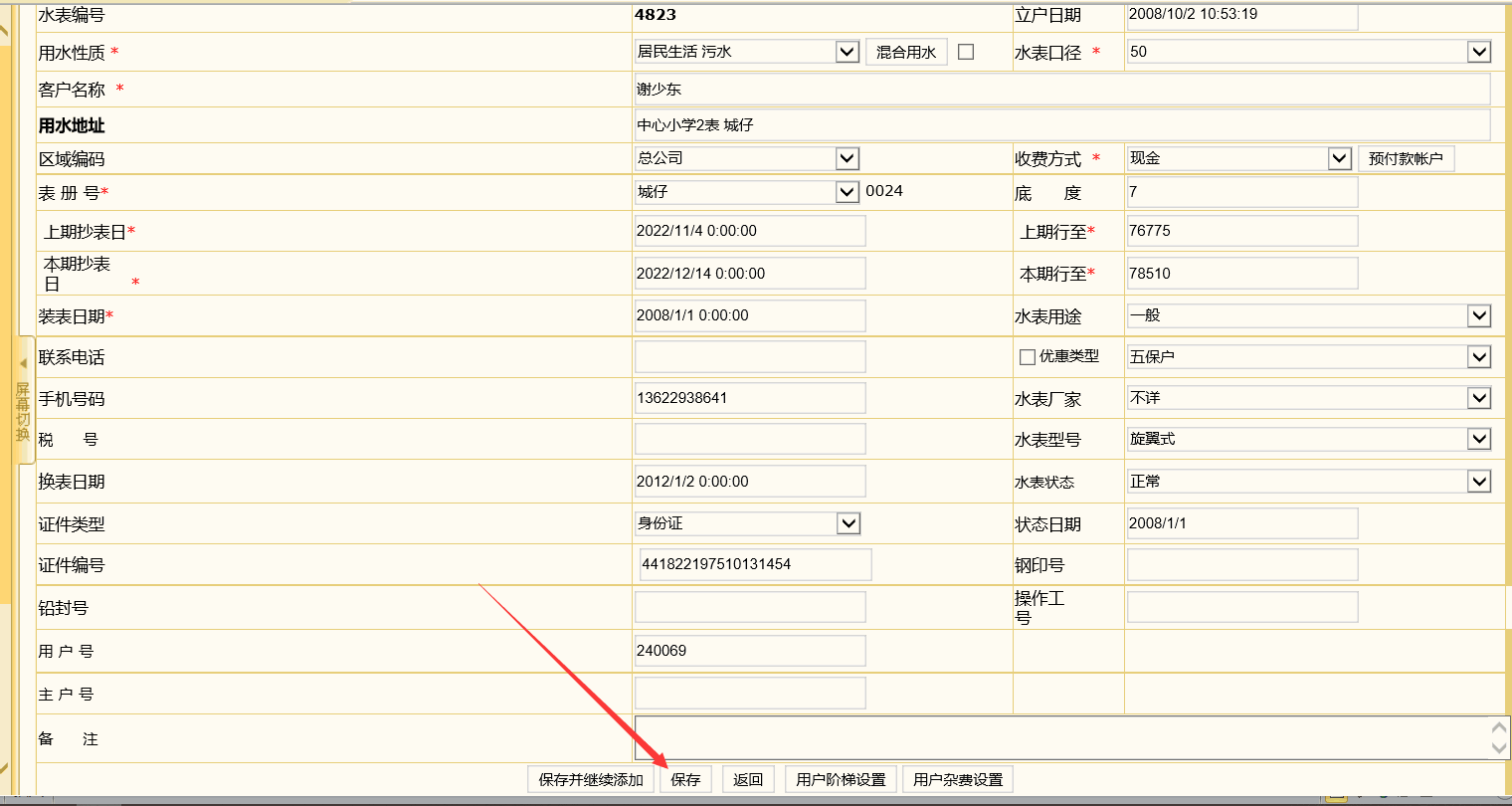This screenshot has width=1512, height=806.
Task: Open the 表册号 dropdown showing 城仔
Action: (x=847, y=192)
